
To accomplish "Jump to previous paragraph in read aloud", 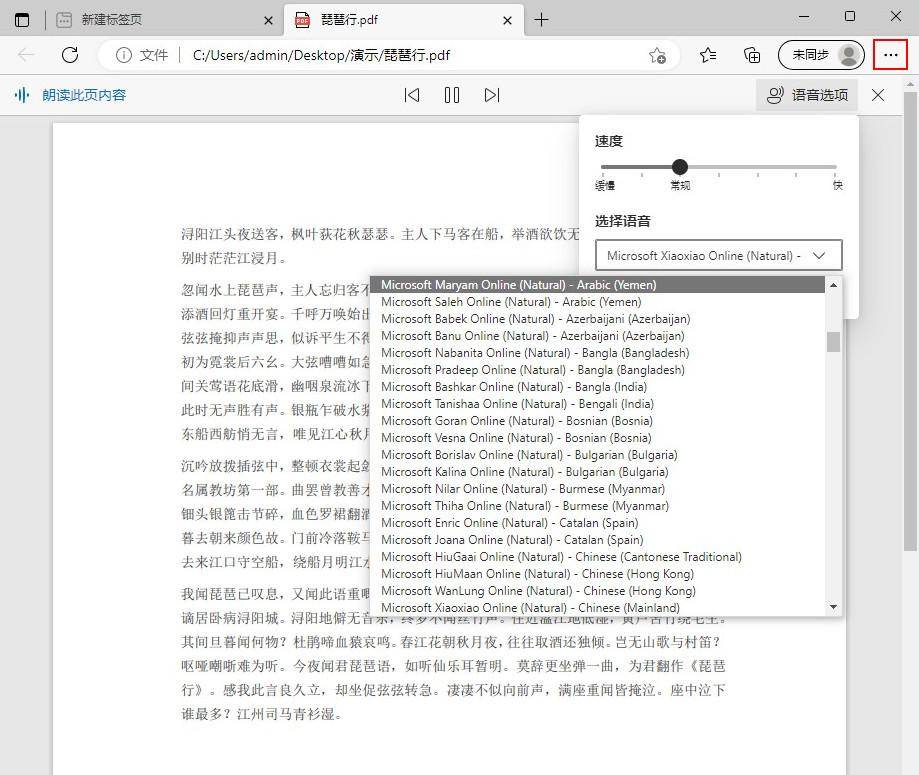I will coord(411,95).
